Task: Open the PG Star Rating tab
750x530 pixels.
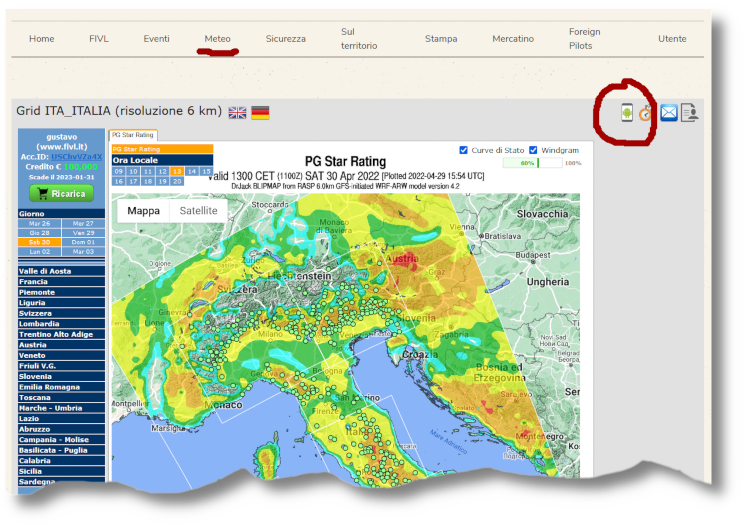Action: tap(133, 135)
